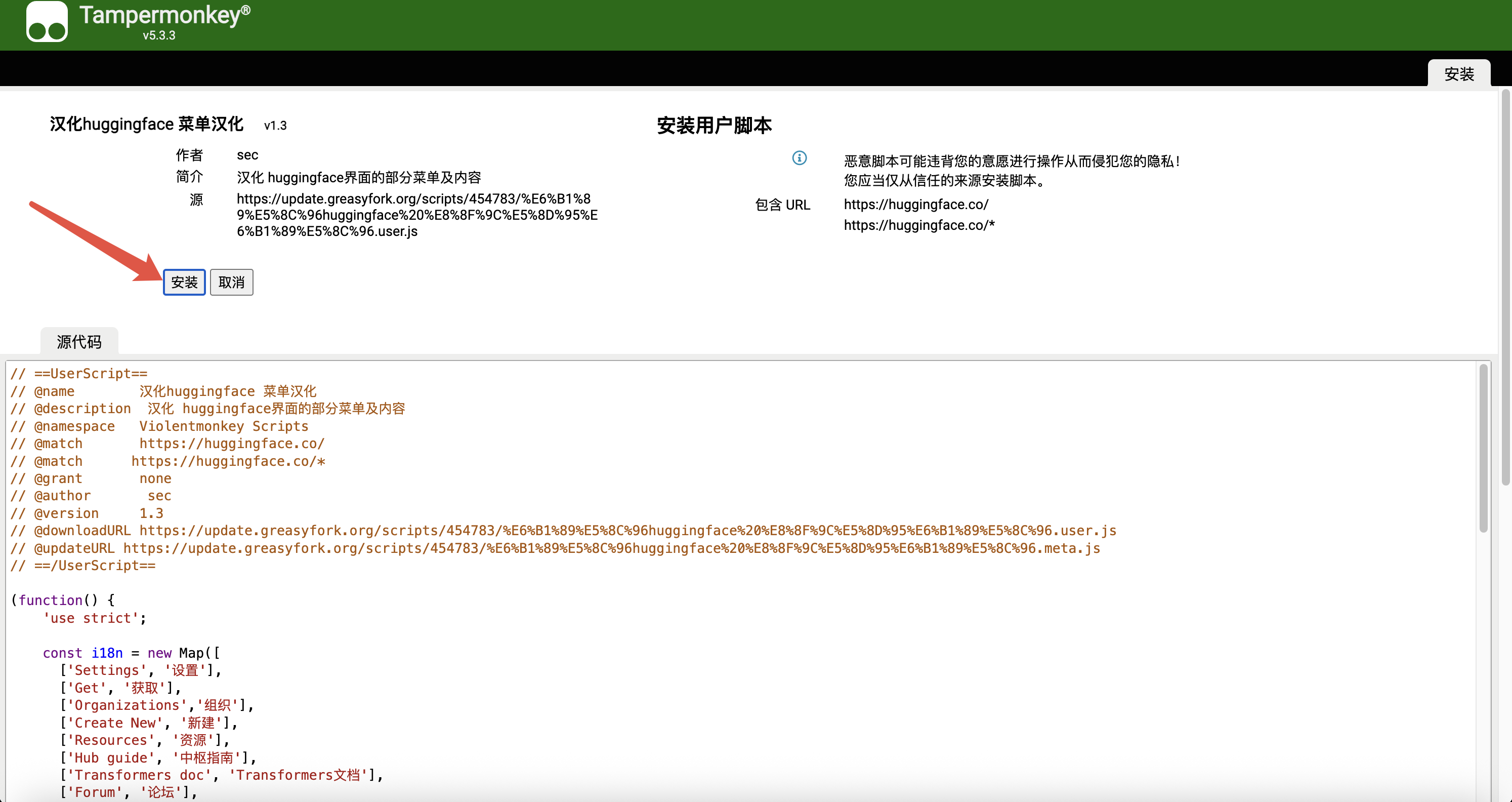Image resolution: width=1512 pixels, height=802 pixels.
Task: Click the version label v1.3
Action: (275, 126)
